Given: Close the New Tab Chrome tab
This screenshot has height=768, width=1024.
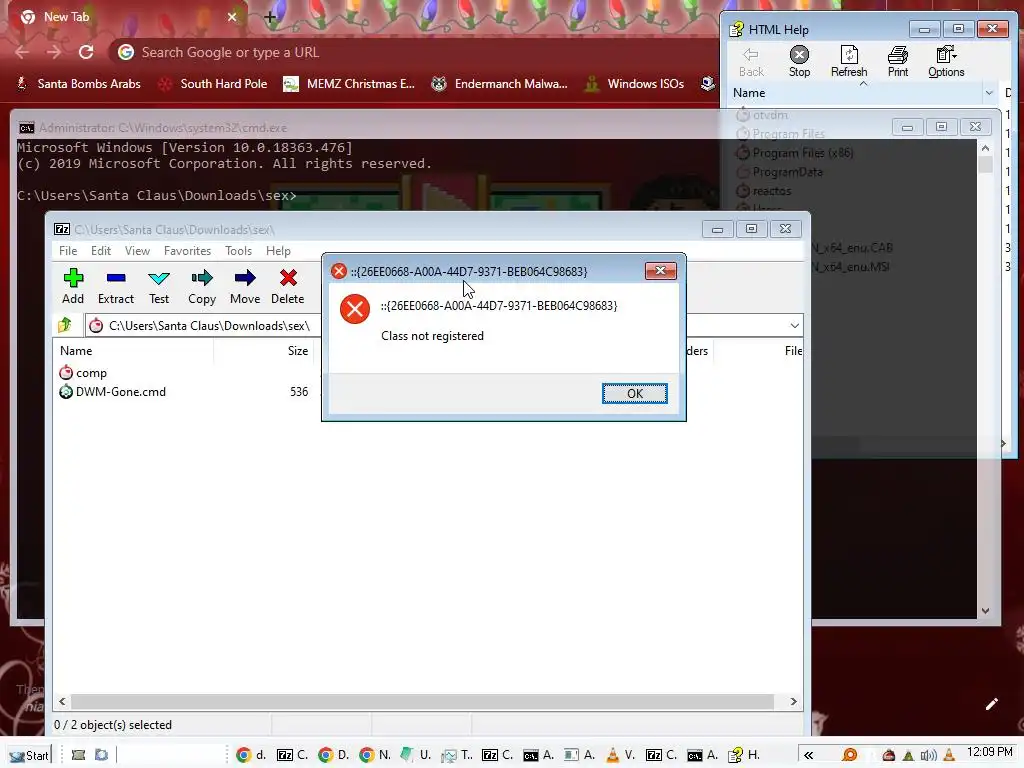Looking at the screenshot, I should click(232, 17).
